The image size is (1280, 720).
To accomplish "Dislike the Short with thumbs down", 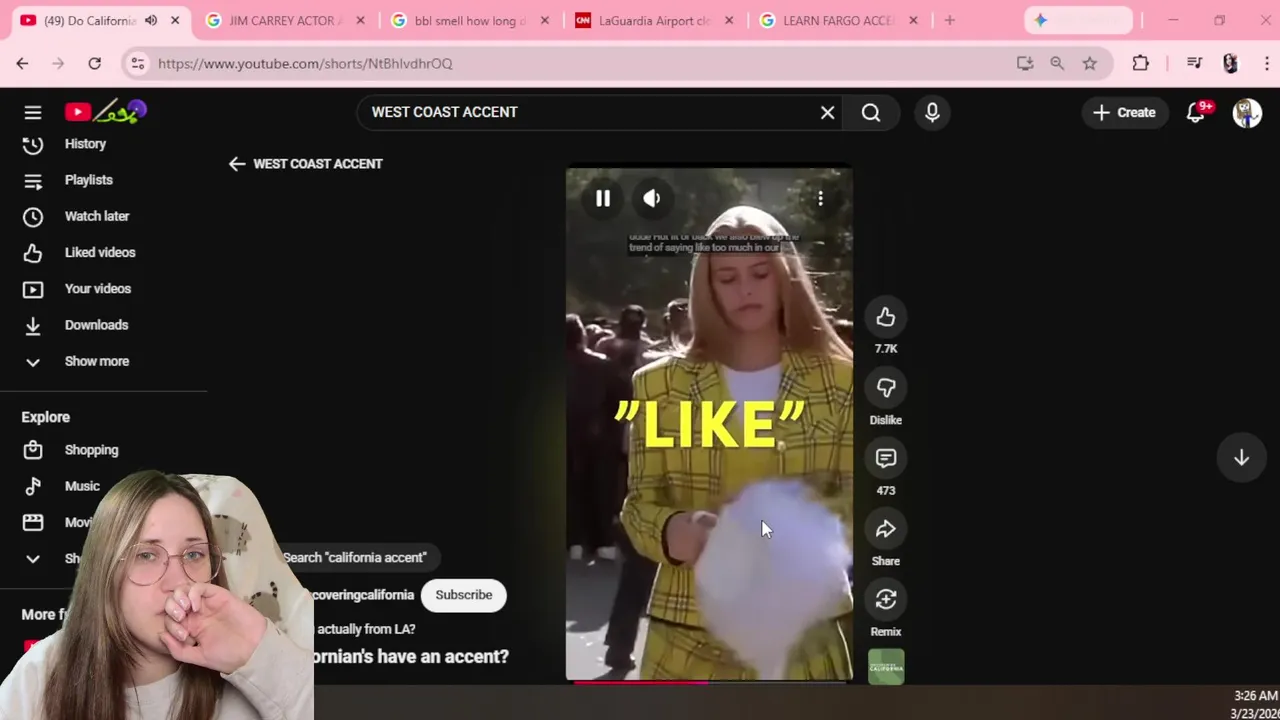I will [x=886, y=388].
